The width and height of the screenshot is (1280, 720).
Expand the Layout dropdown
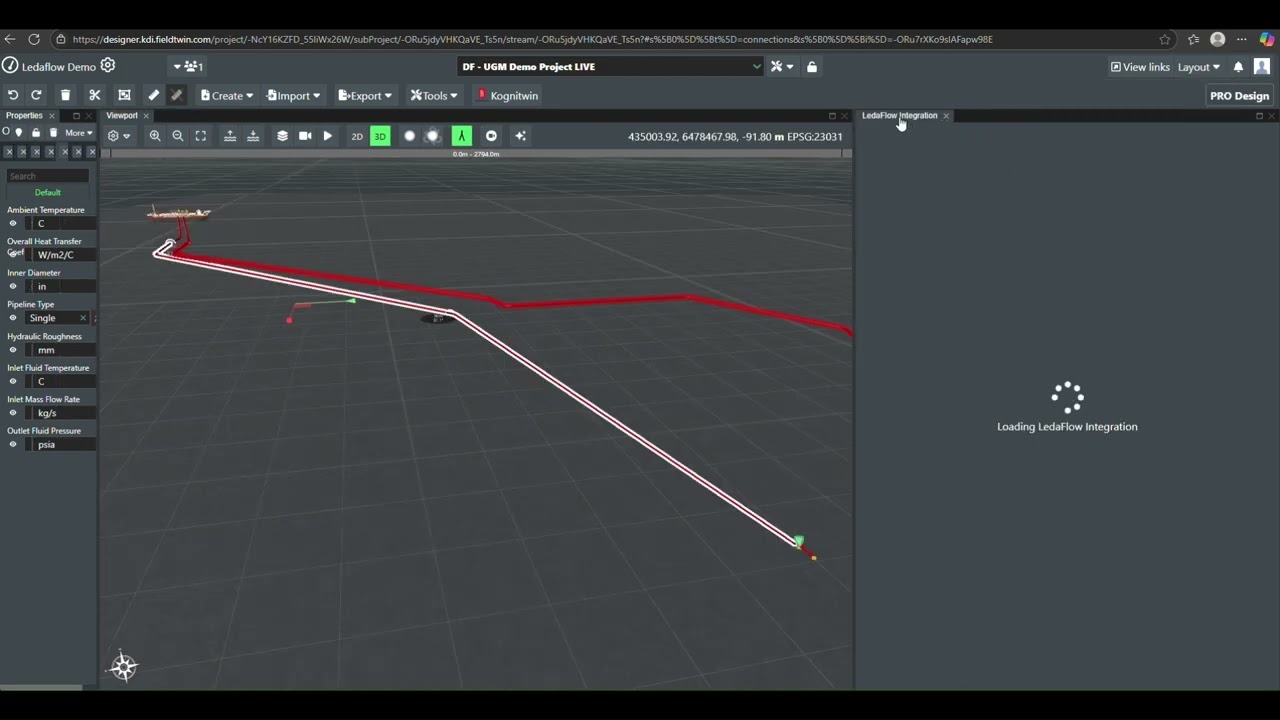1198,67
